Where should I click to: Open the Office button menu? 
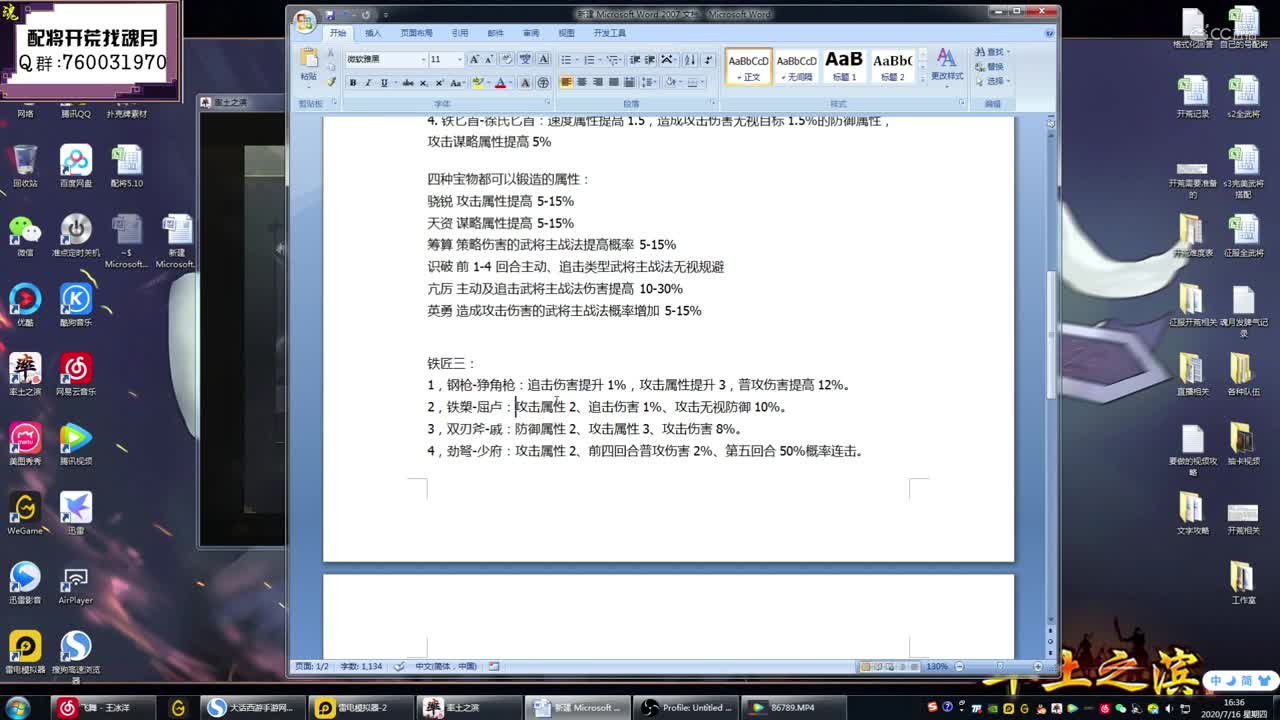pyautogui.click(x=305, y=22)
